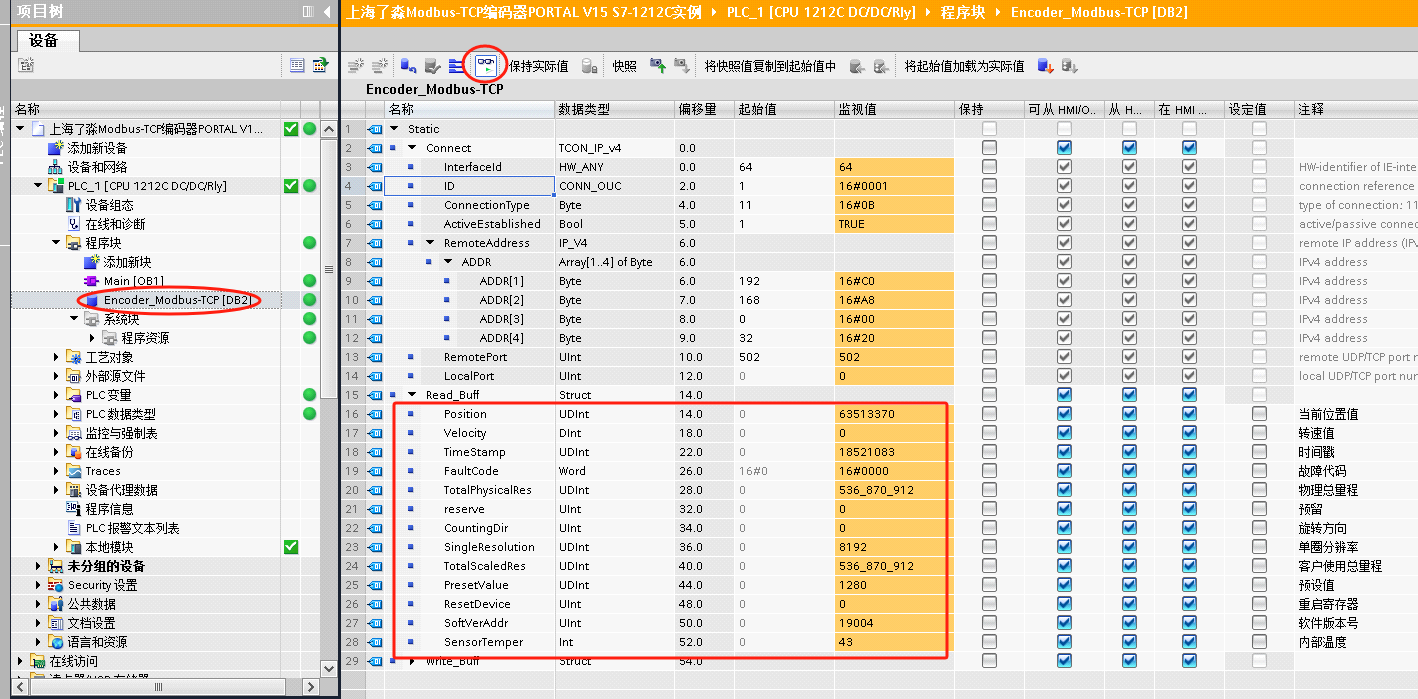1418x699 pixels.
Task: Open 在线和诊断 under PLC_1
Action: (x=115, y=224)
